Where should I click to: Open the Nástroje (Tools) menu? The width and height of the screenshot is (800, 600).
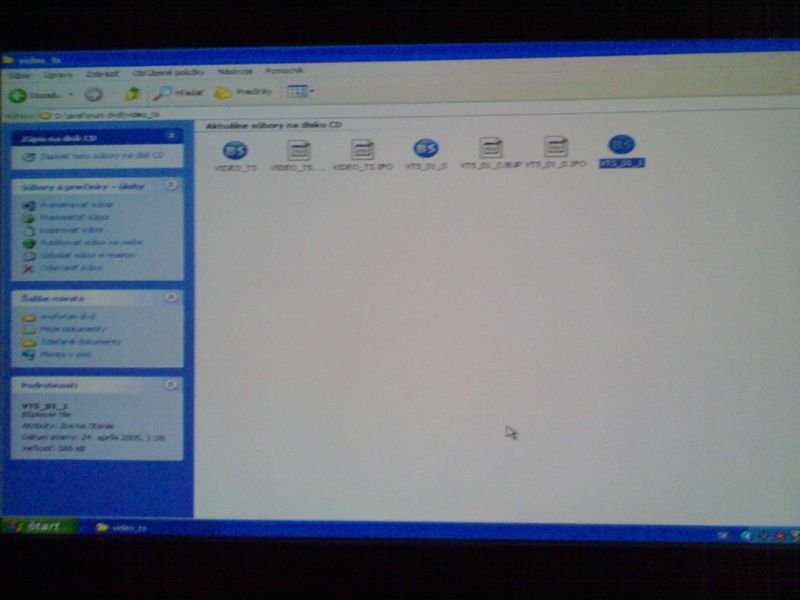point(235,72)
